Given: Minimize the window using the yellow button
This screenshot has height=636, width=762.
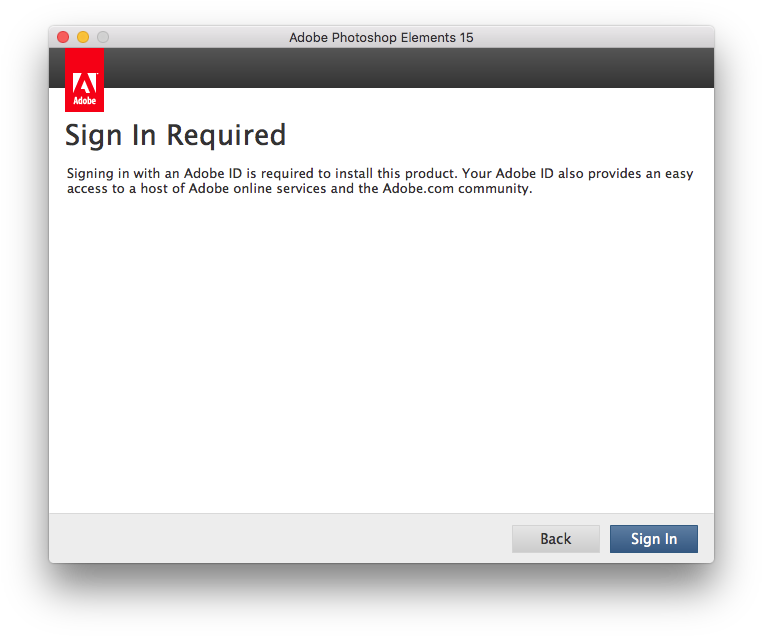Looking at the screenshot, I should coord(83,37).
